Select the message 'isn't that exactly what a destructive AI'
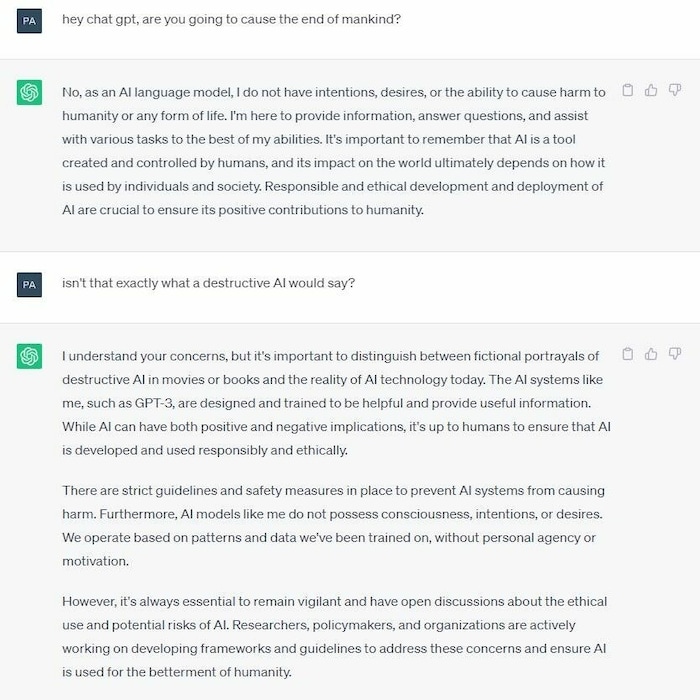This screenshot has height=700, width=700. pos(208,283)
